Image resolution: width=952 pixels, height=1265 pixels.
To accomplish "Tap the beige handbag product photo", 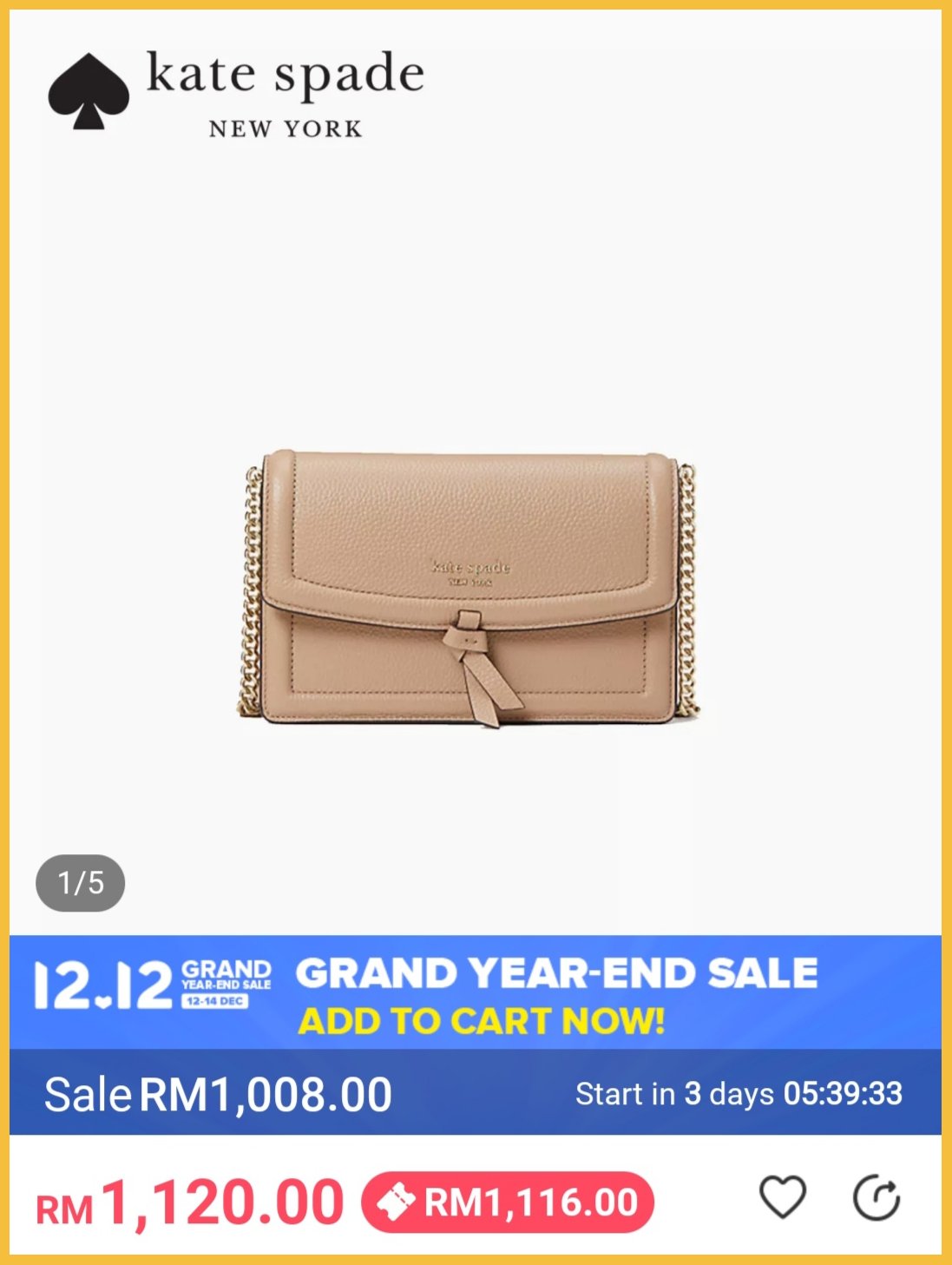I will pos(469,589).
